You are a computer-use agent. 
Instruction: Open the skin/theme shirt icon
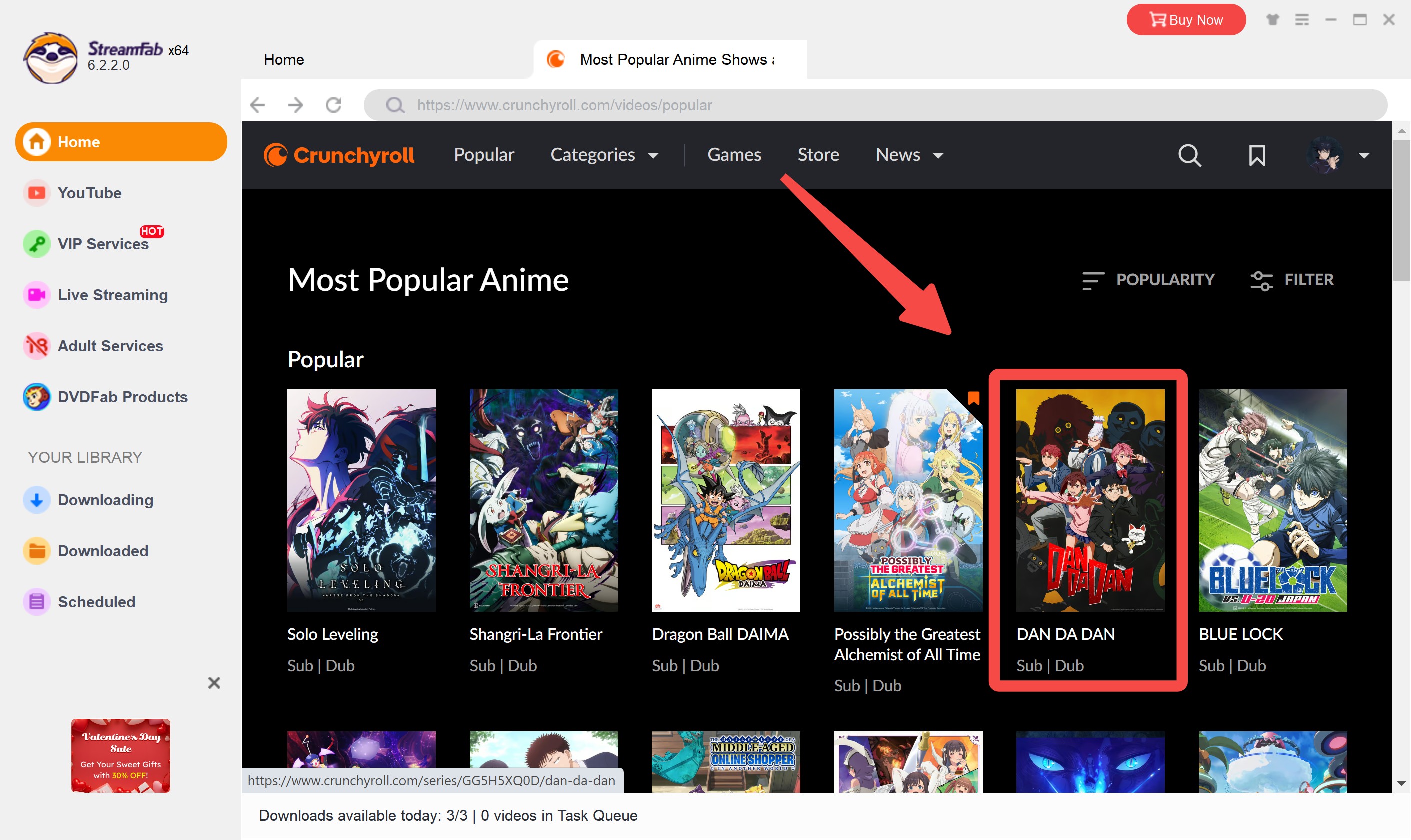1273,20
